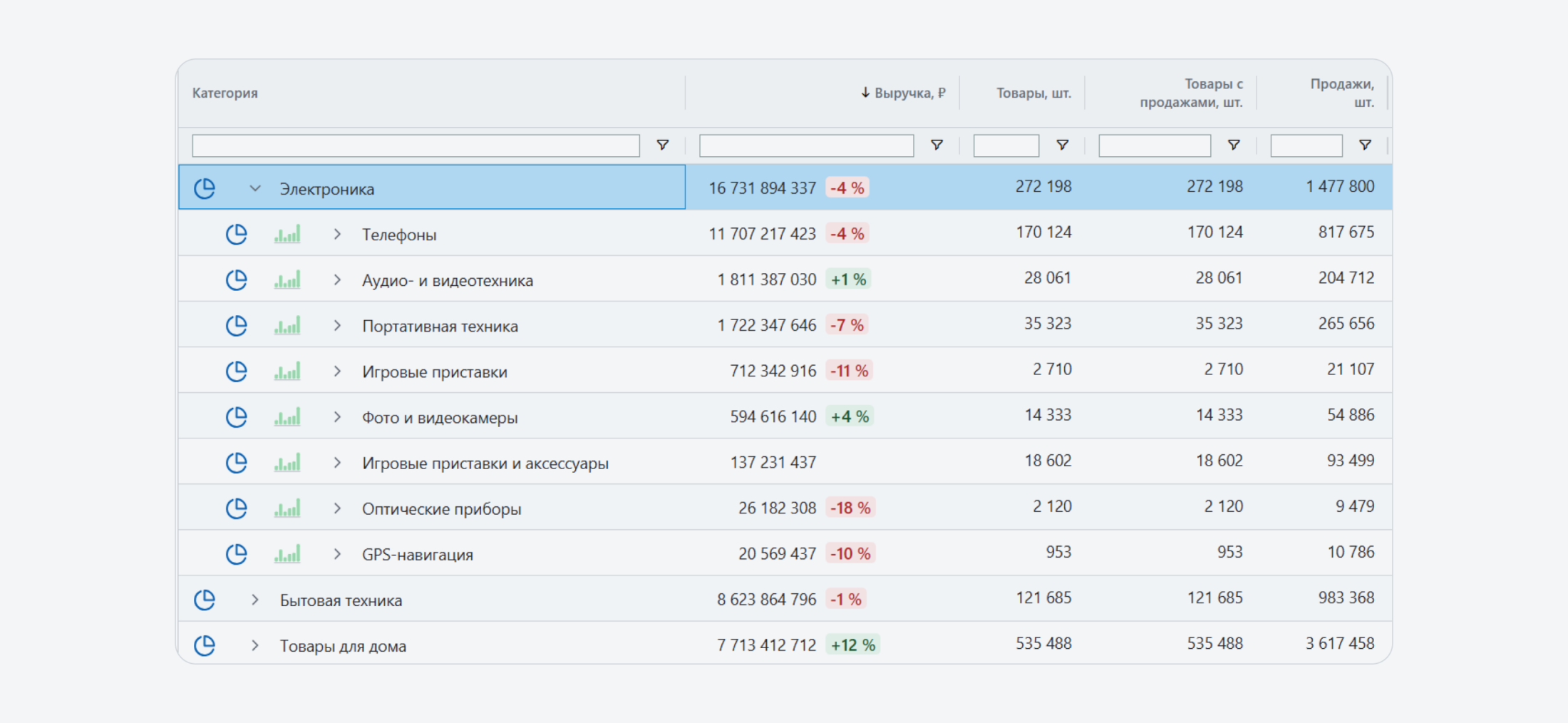
Task: Show bar chart for Игровые приставки и аксессуары
Action: tap(287, 462)
